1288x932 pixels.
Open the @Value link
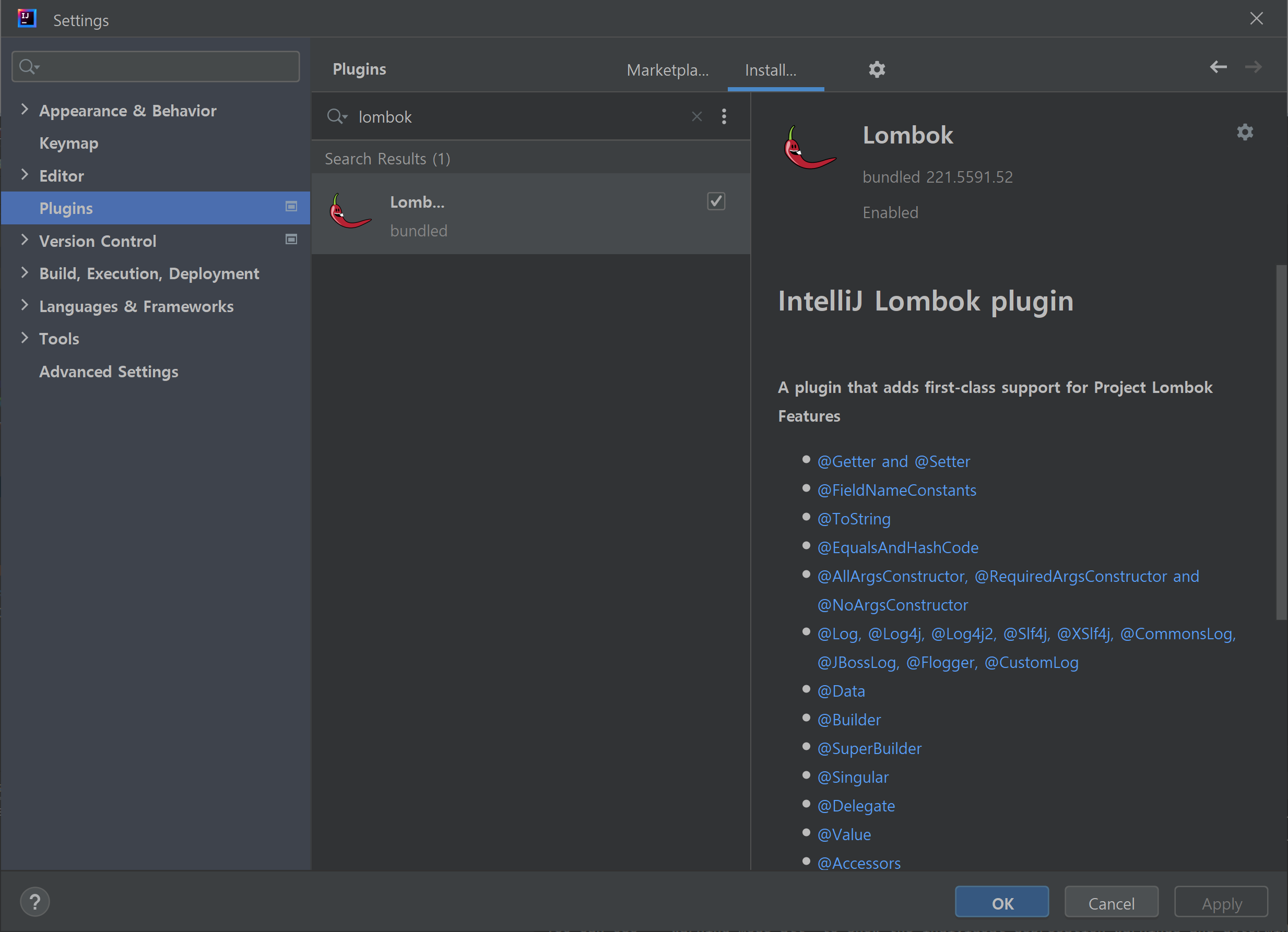pos(843,835)
